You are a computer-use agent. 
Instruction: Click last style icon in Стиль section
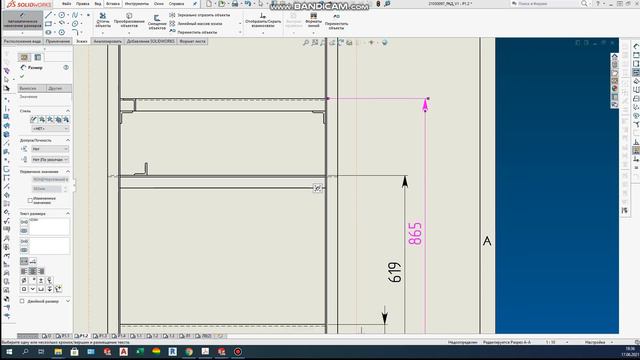(x=66, y=120)
